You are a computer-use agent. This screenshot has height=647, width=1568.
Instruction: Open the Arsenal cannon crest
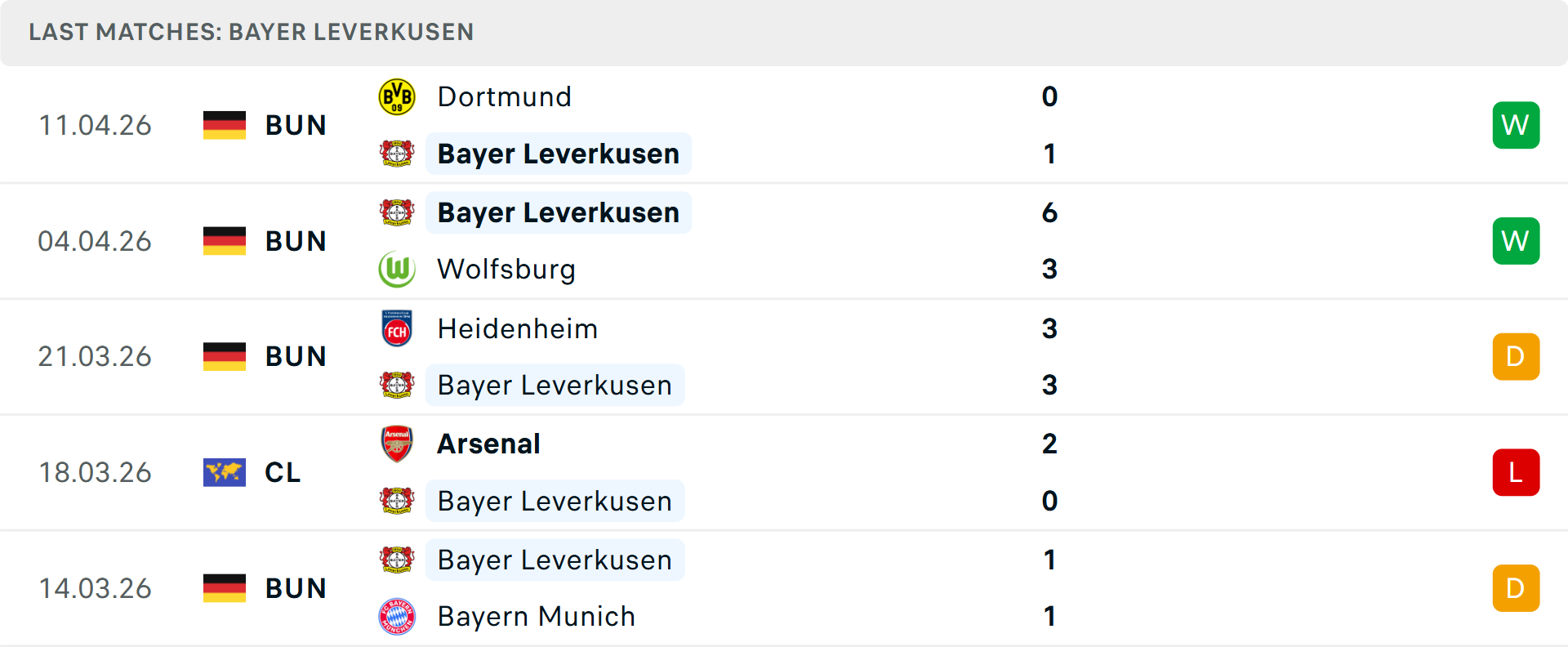click(x=397, y=444)
